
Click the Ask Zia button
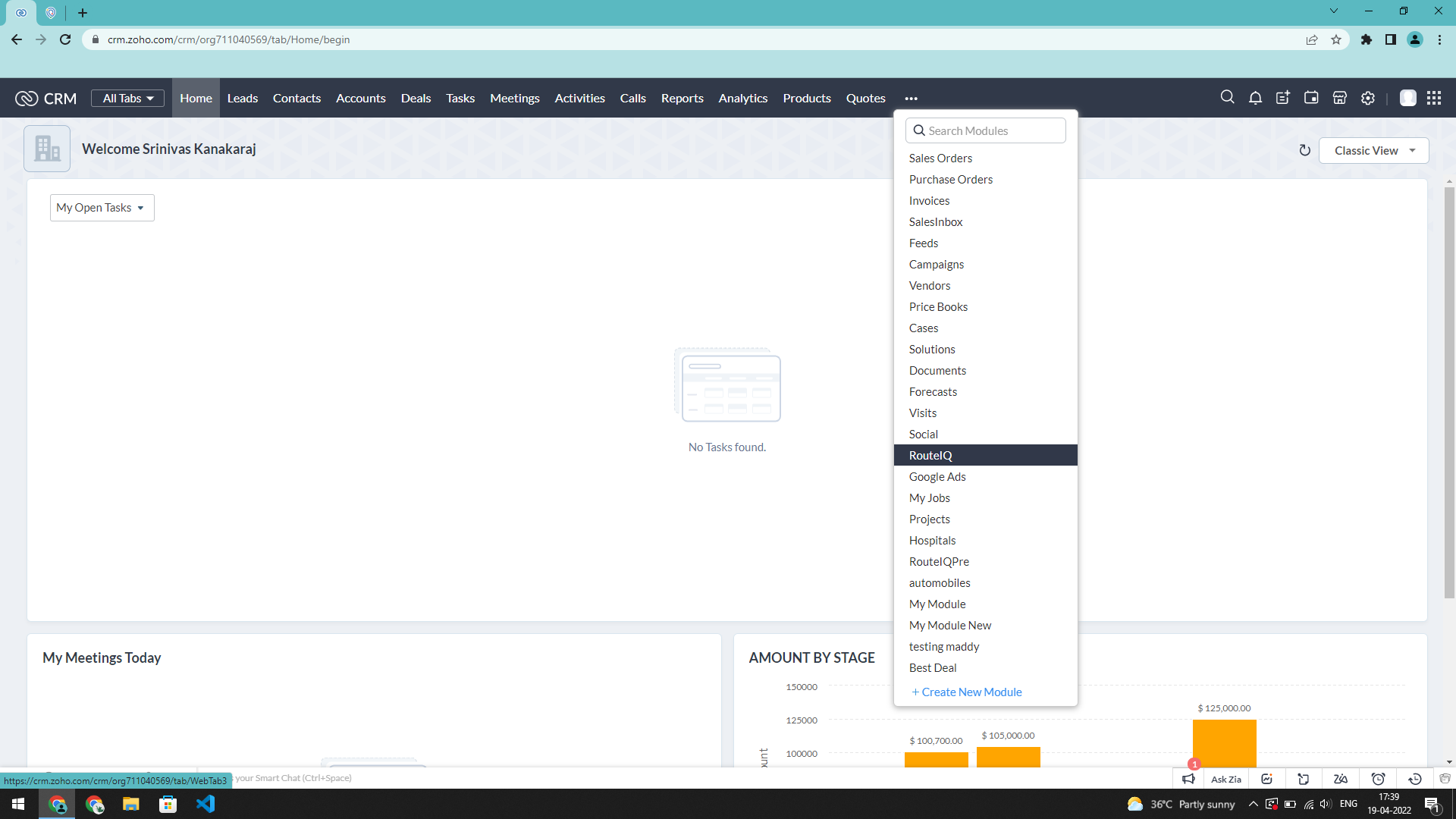pyautogui.click(x=1225, y=779)
